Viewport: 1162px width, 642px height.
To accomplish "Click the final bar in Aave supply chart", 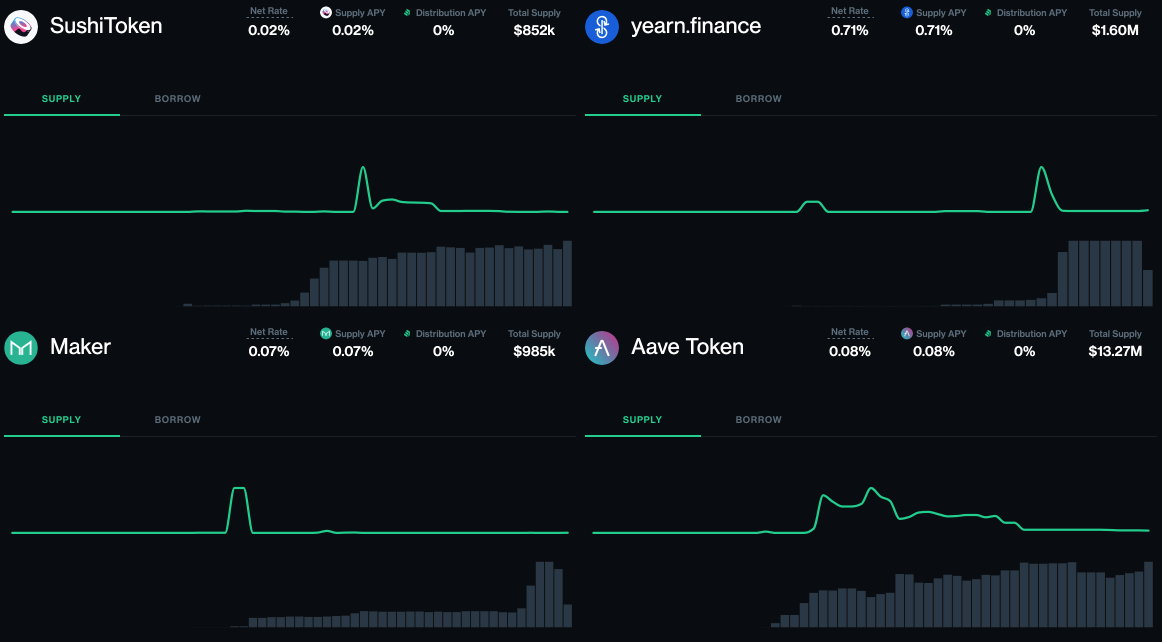I will tap(1149, 595).
